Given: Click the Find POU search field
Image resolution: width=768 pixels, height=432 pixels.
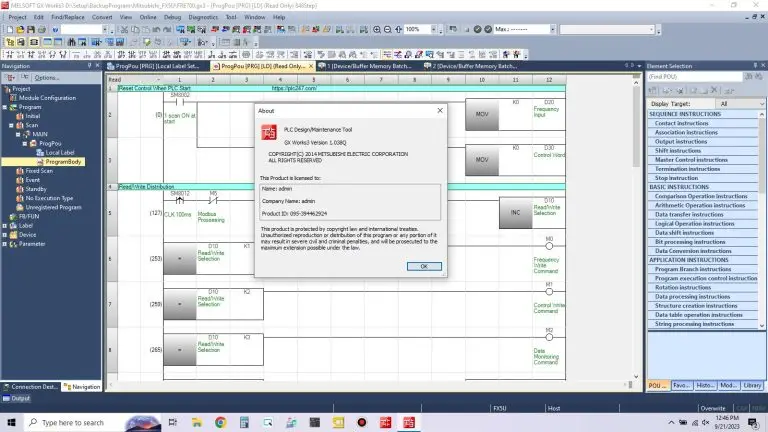Looking at the screenshot, I should click(695, 77).
